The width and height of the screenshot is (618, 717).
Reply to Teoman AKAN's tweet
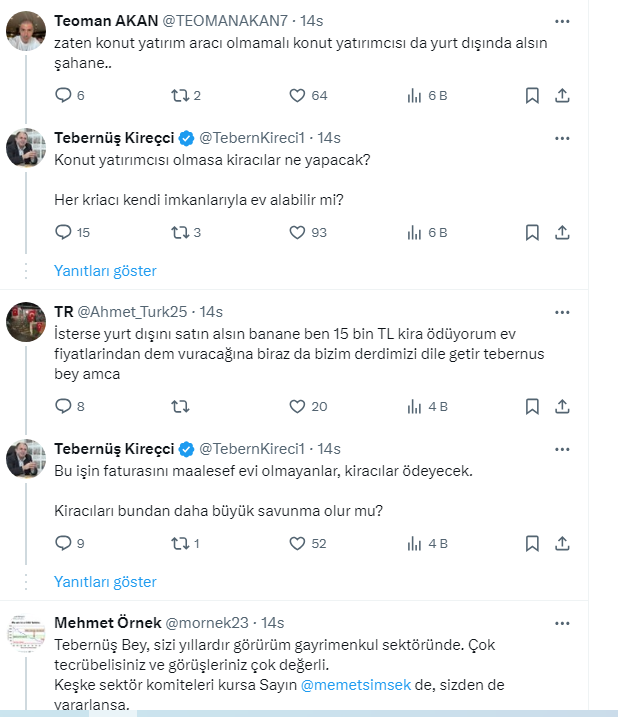(x=63, y=96)
